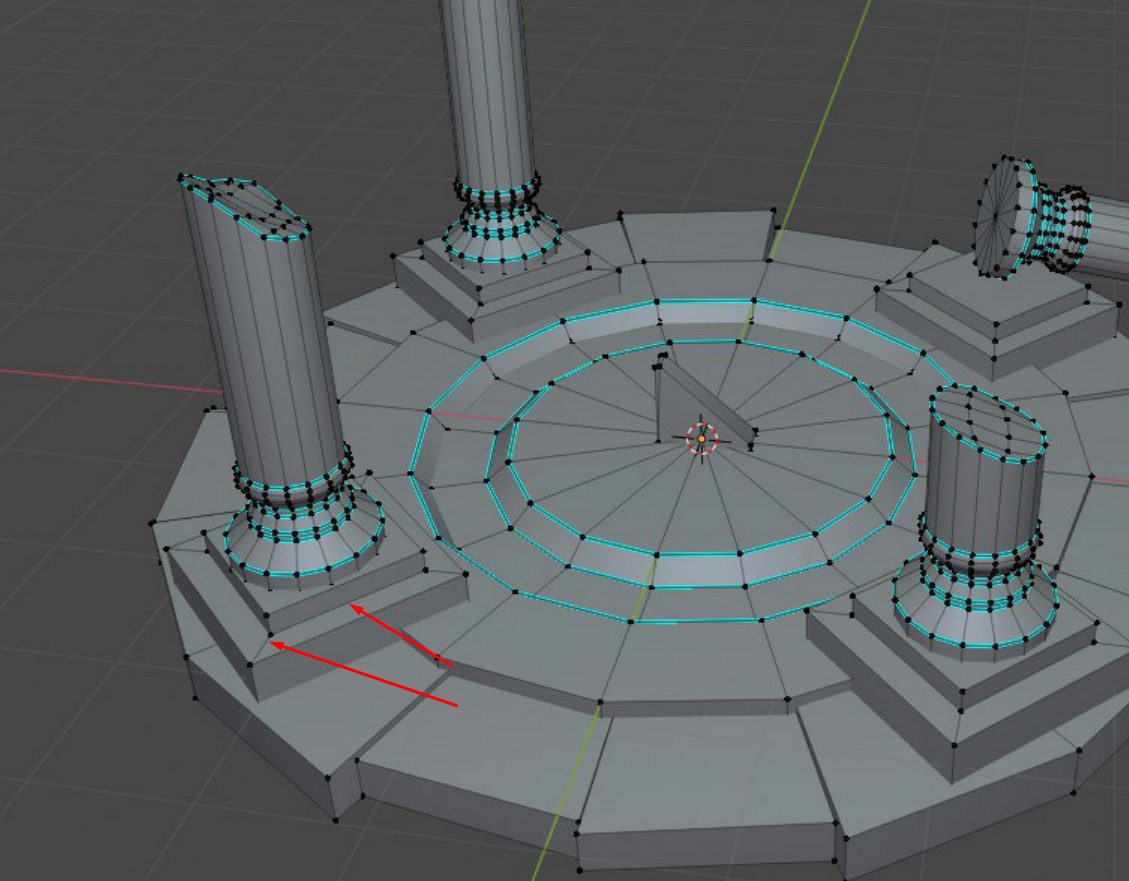Select the slanted top of the short broken column
Viewport: 1129px width, 881px height.
[x=989, y=423]
